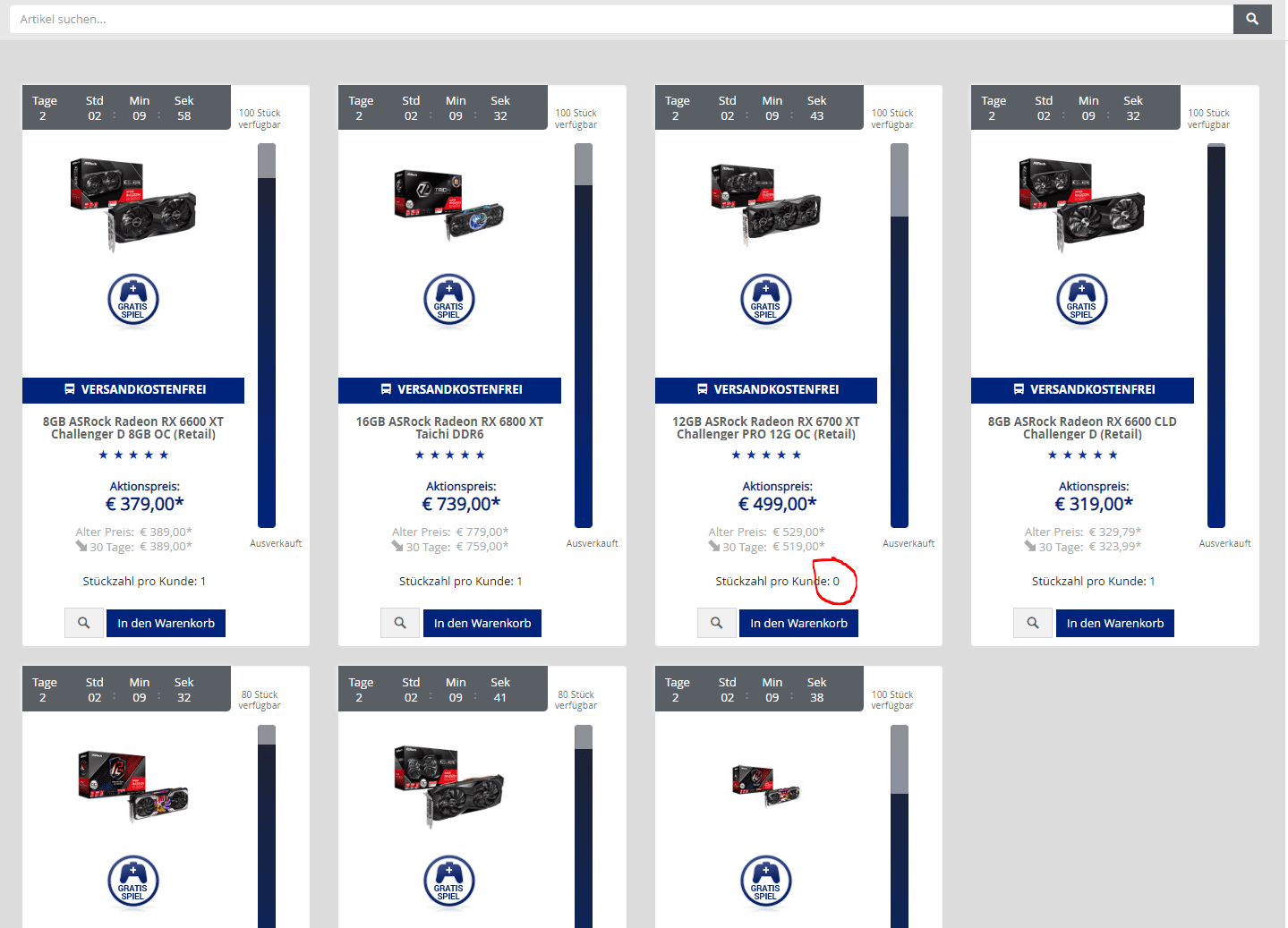Click star rating under RX 6700 XT
This screenshot has width=1288, height=928.
(x=766, y=455)
